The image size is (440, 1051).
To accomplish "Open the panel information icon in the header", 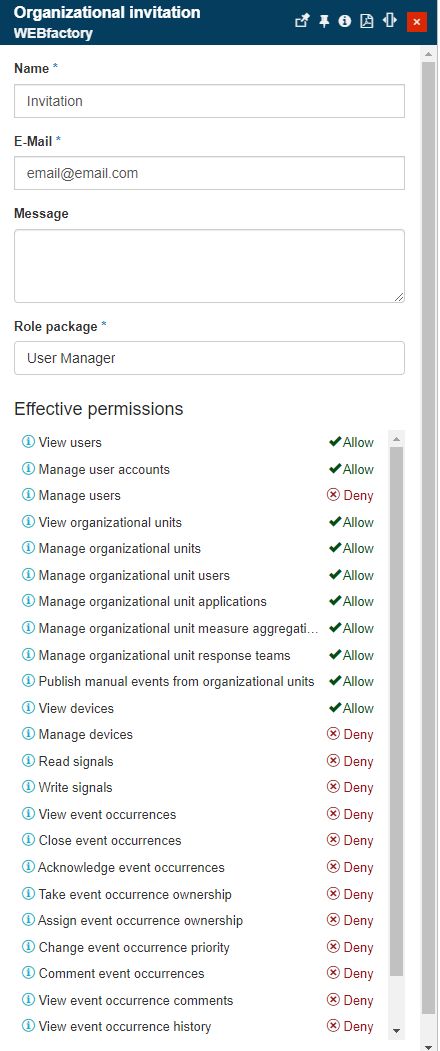I will [345, 21].
